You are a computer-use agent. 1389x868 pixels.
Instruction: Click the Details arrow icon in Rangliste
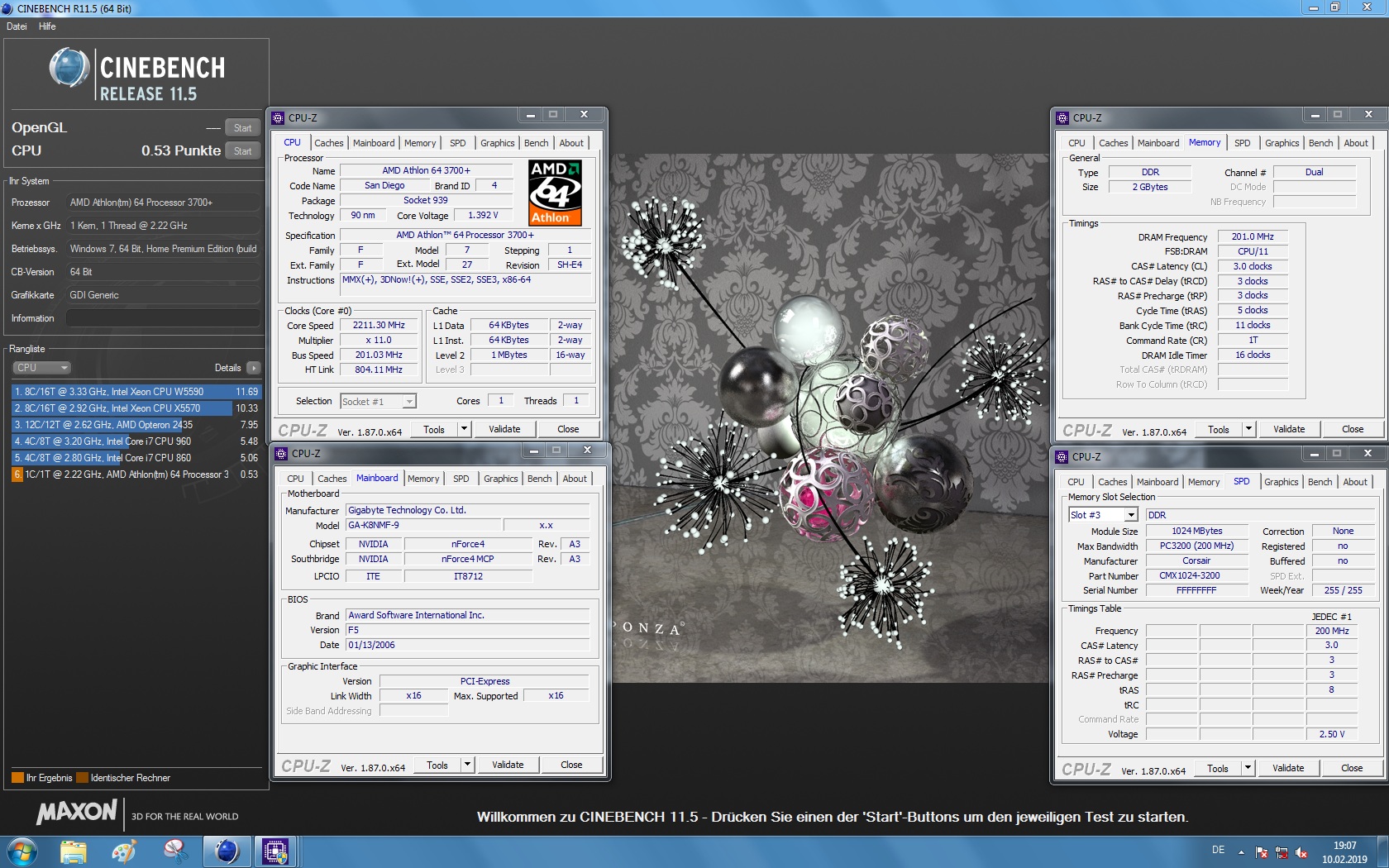(x=254, y=368)
